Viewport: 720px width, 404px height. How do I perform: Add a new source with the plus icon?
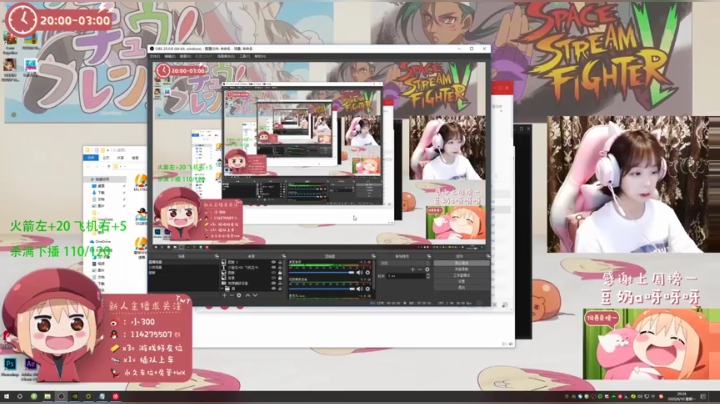tap(224, 295)
